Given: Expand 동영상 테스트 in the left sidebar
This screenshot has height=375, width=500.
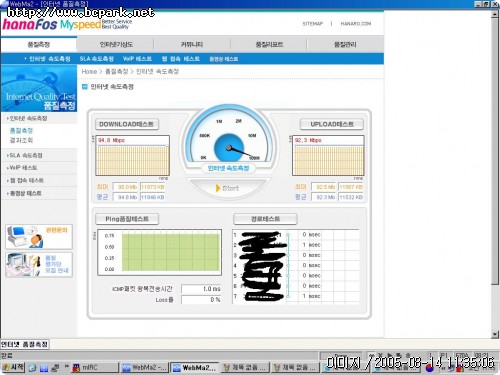Looking at the screenshot, I should coord(26,193).
